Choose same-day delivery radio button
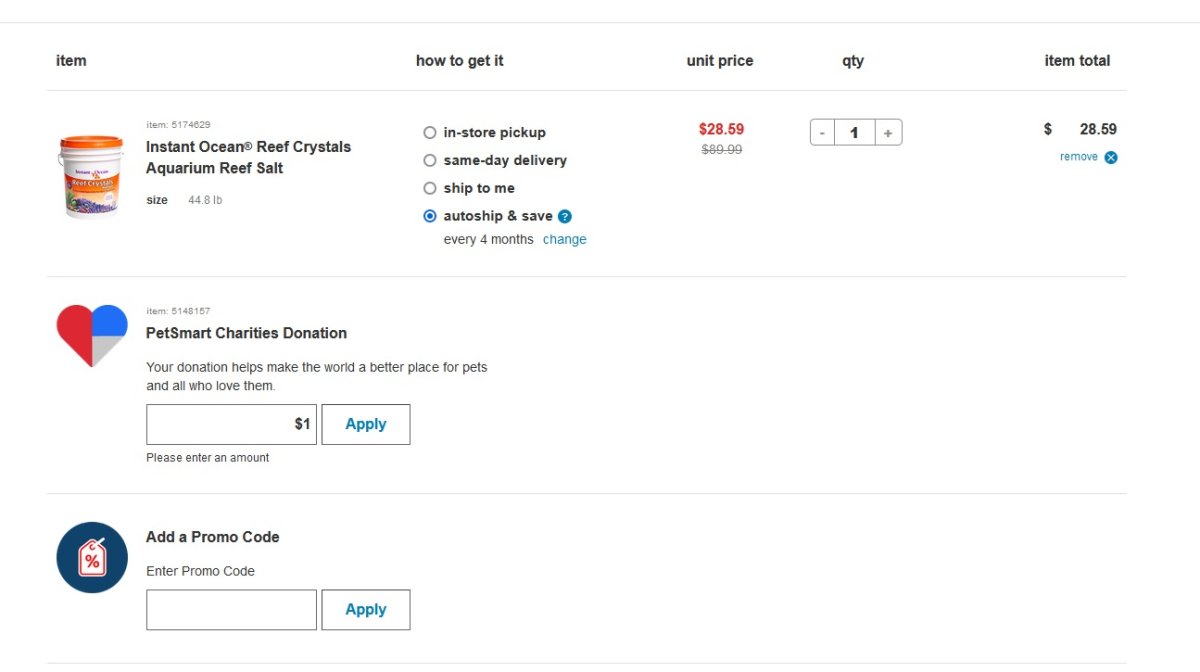This screenshot has width=1200, height=672. (x=430, y=160)
